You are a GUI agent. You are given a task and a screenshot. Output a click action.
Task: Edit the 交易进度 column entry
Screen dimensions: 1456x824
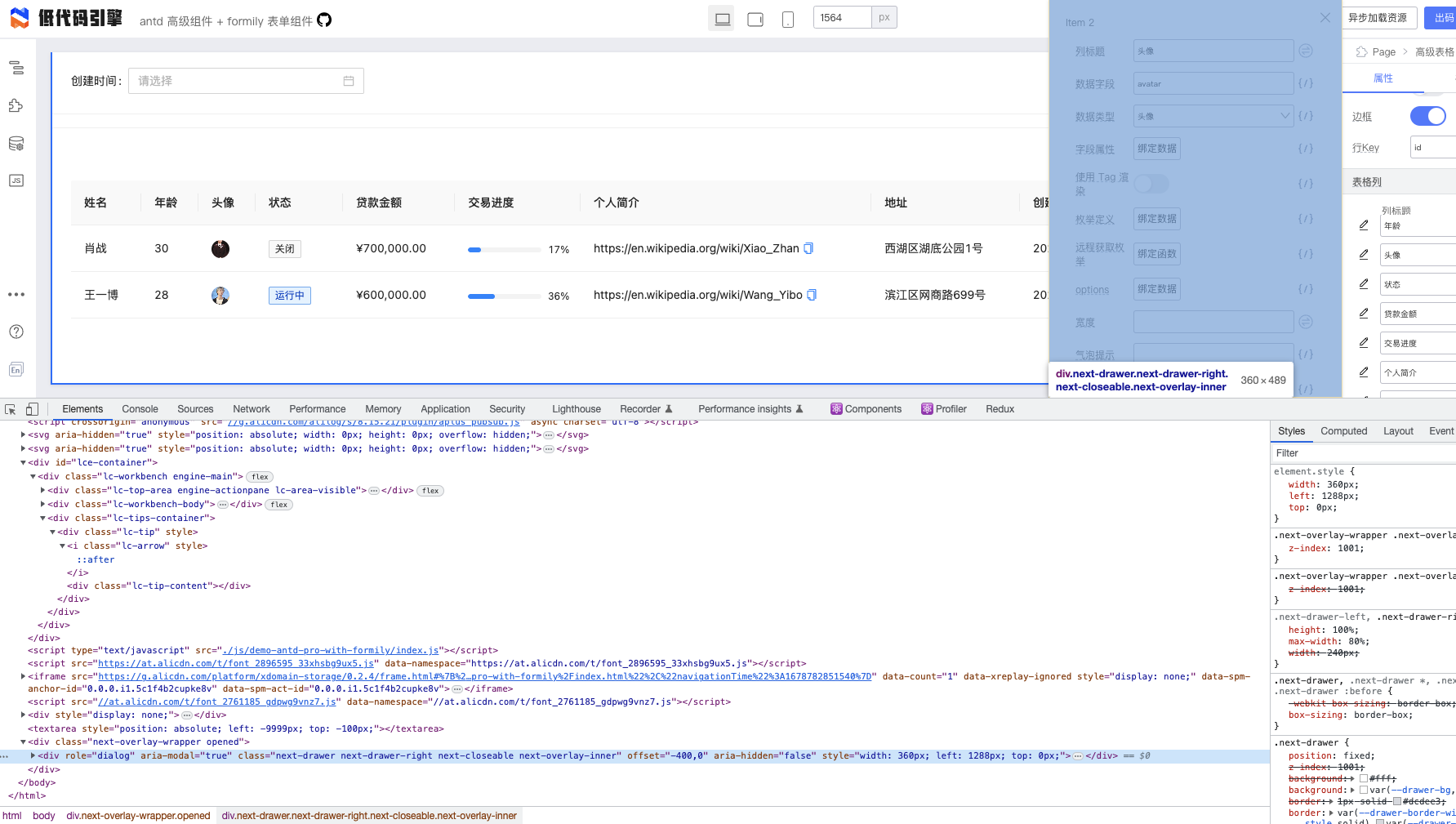click(1364, 342)
